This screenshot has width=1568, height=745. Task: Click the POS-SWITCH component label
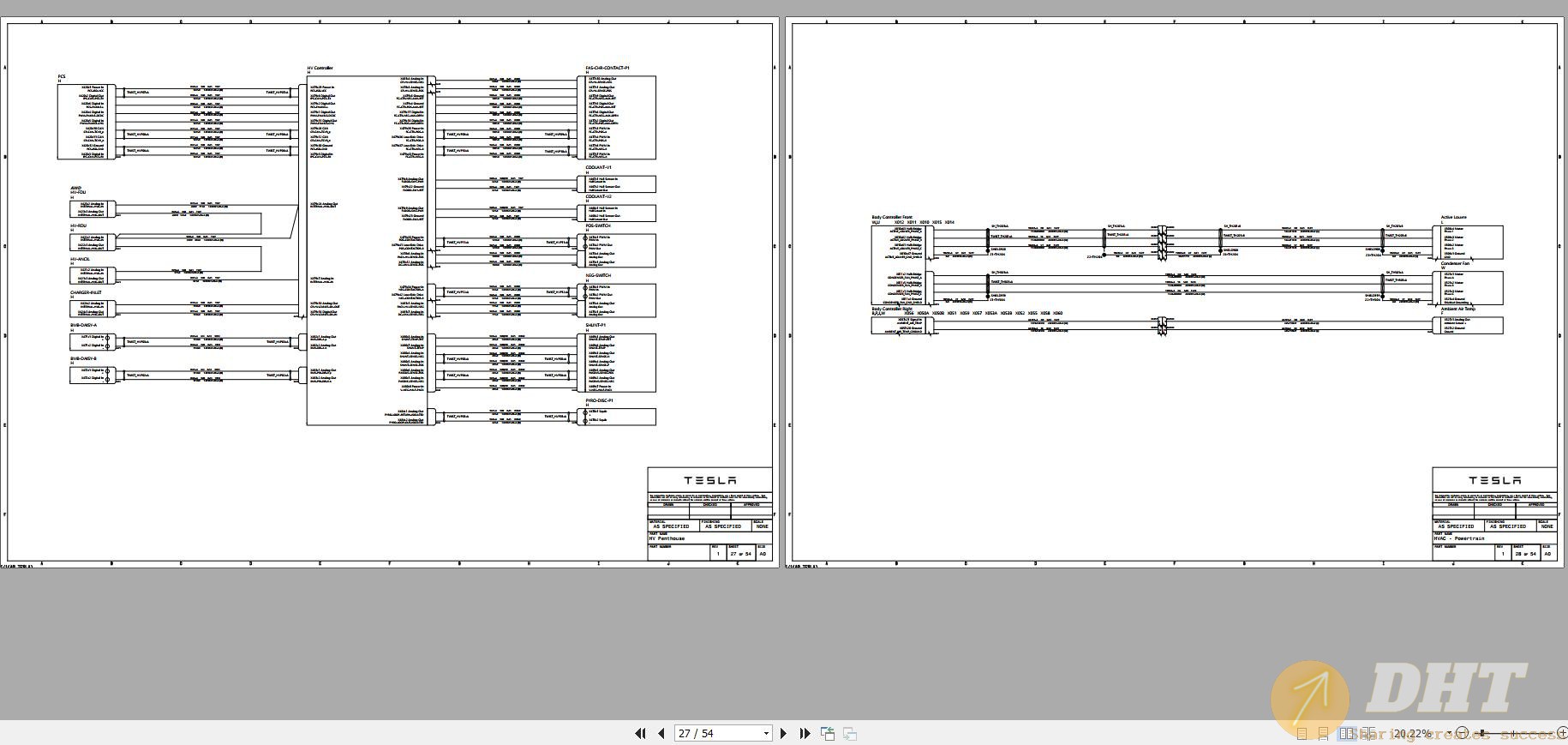598,226
